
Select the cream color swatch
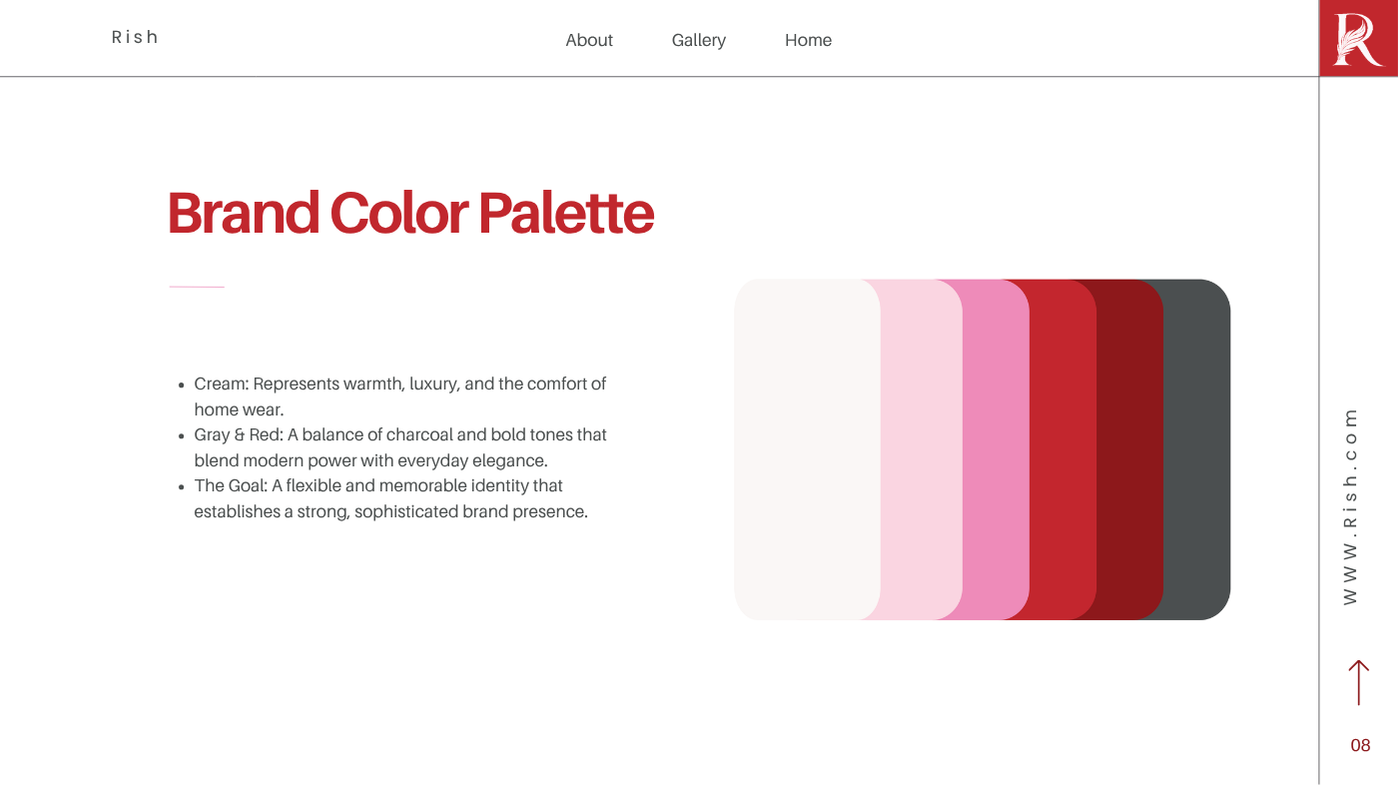point(805,449)
